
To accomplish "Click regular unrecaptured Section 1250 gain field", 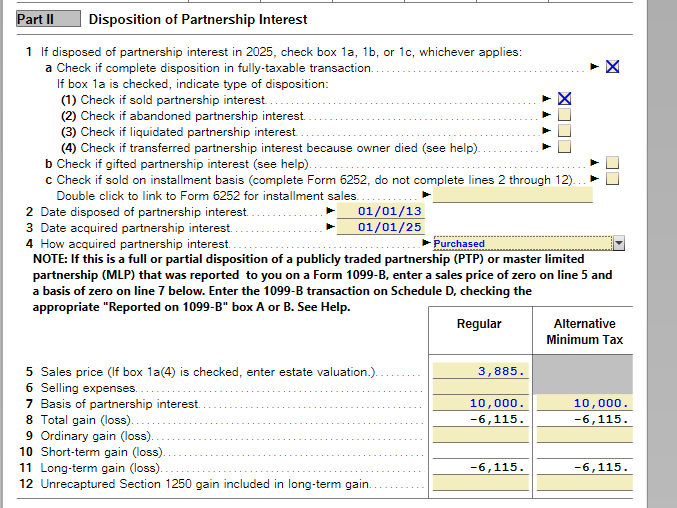I will coord(480,483).
